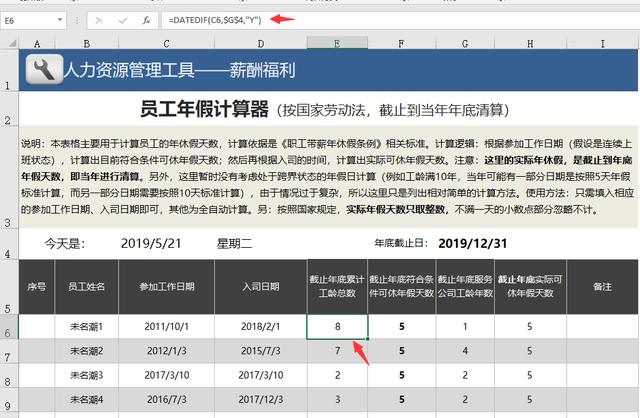The height and width of the screenshot is (418, 640).
Task: Click the cancel (X) icon in formula bar
Action: [x=99, y=19]
